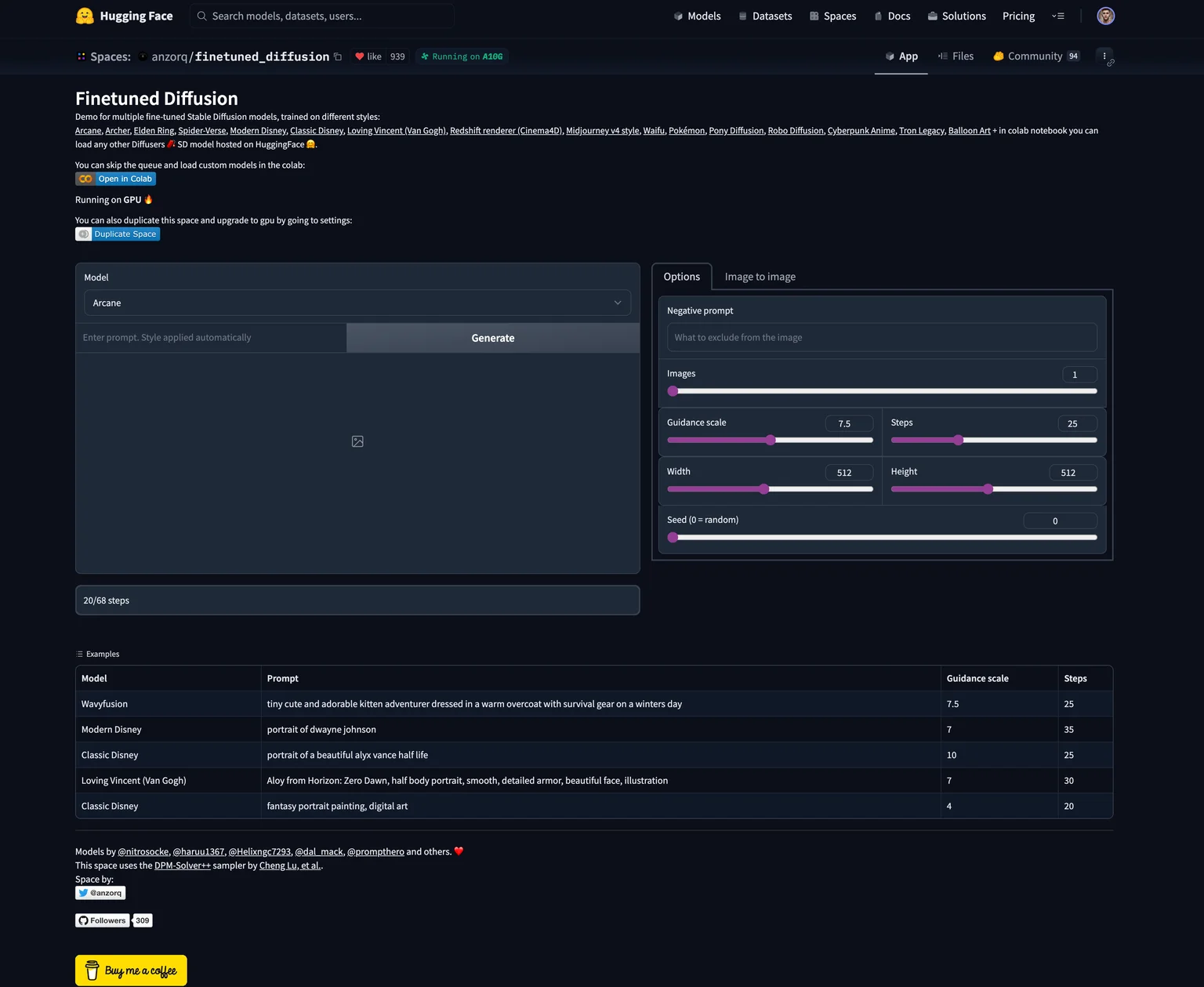Click the Buy me a coffee button
The image size is (1204, 987).
coord(131,971)
